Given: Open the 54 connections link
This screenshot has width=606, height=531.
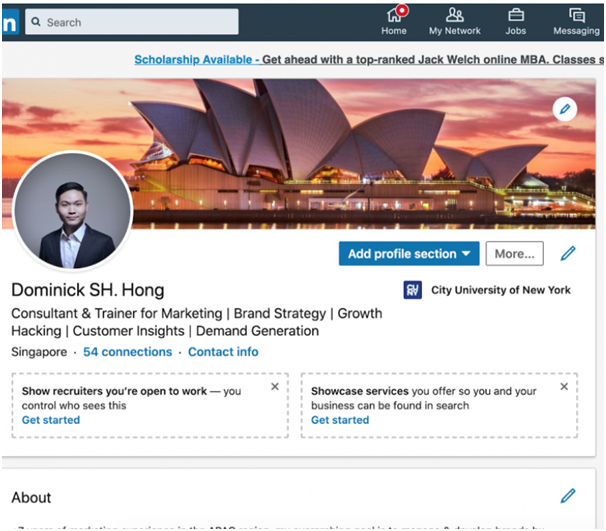Looking at the screenshot, I should 128,352.
